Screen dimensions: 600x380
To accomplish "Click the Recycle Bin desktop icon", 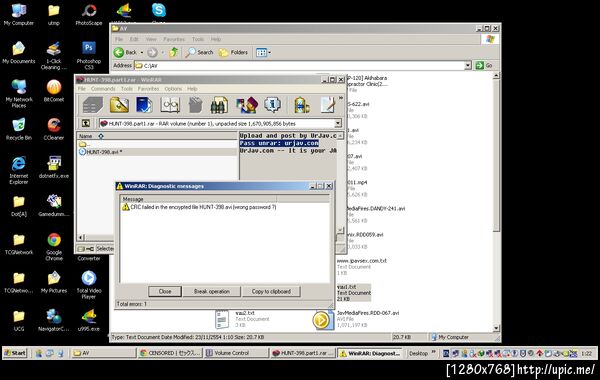I will tap(18, 129).
